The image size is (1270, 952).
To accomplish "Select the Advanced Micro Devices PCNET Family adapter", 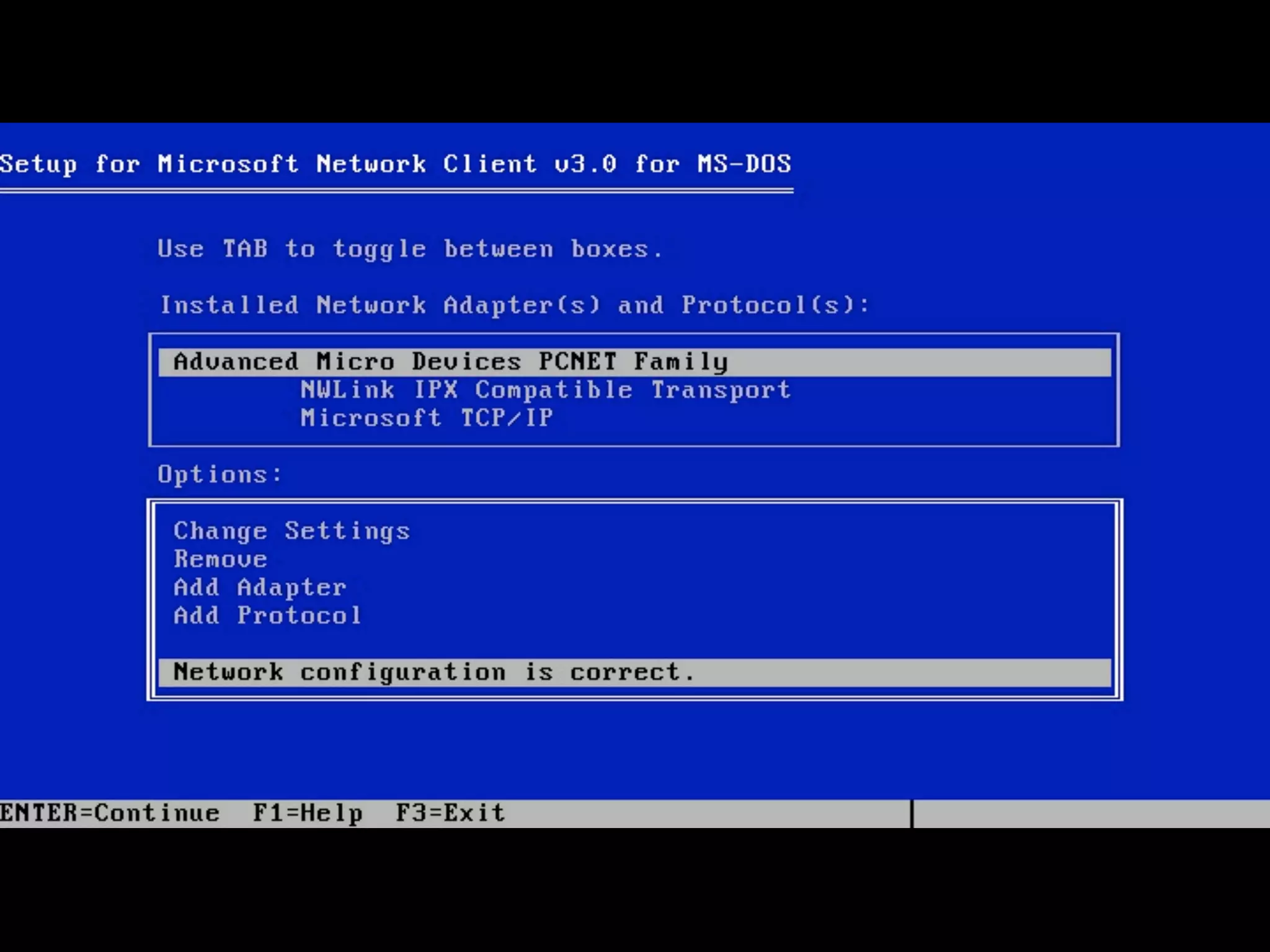I will [x=450, y=362].
